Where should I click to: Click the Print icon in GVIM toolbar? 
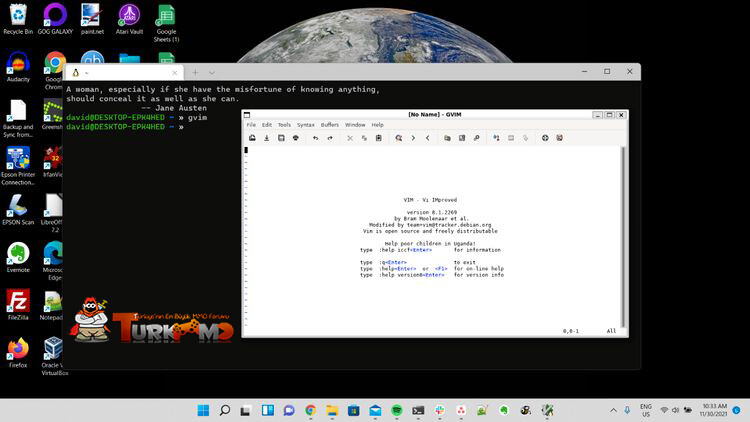pos(296,138)
